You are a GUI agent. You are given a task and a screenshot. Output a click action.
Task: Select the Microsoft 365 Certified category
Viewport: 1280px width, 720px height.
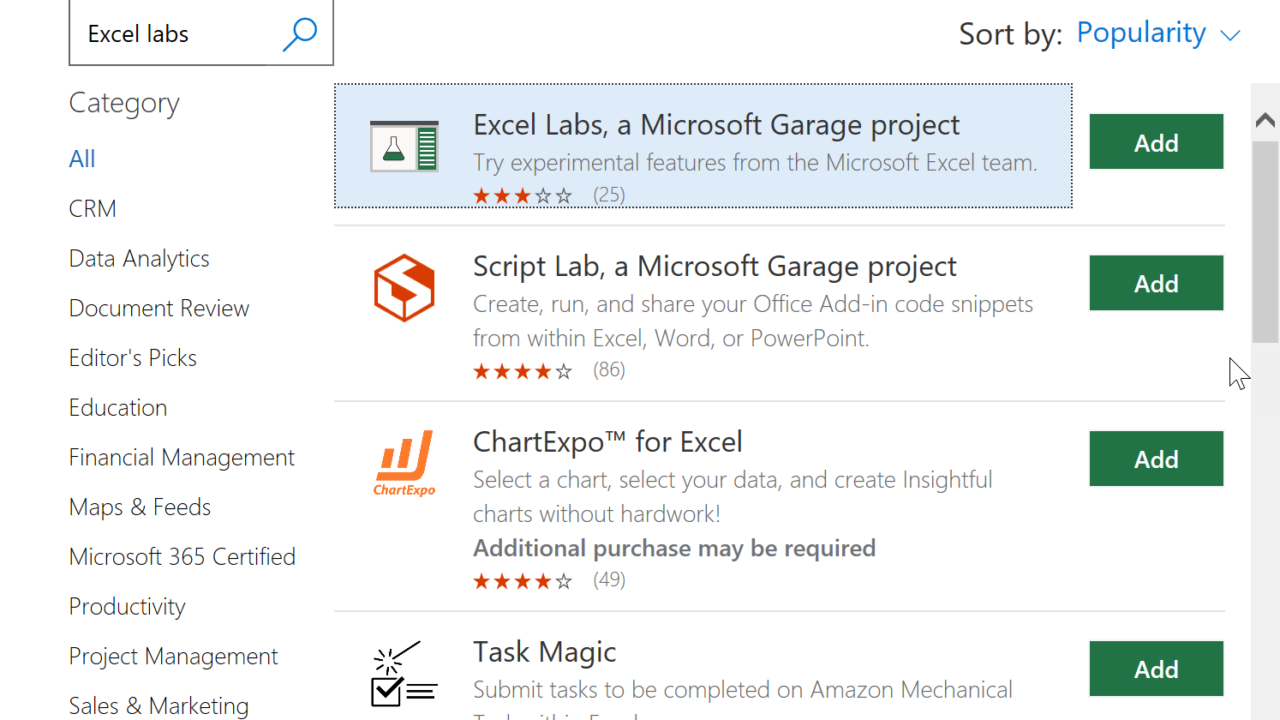[182, 557]
